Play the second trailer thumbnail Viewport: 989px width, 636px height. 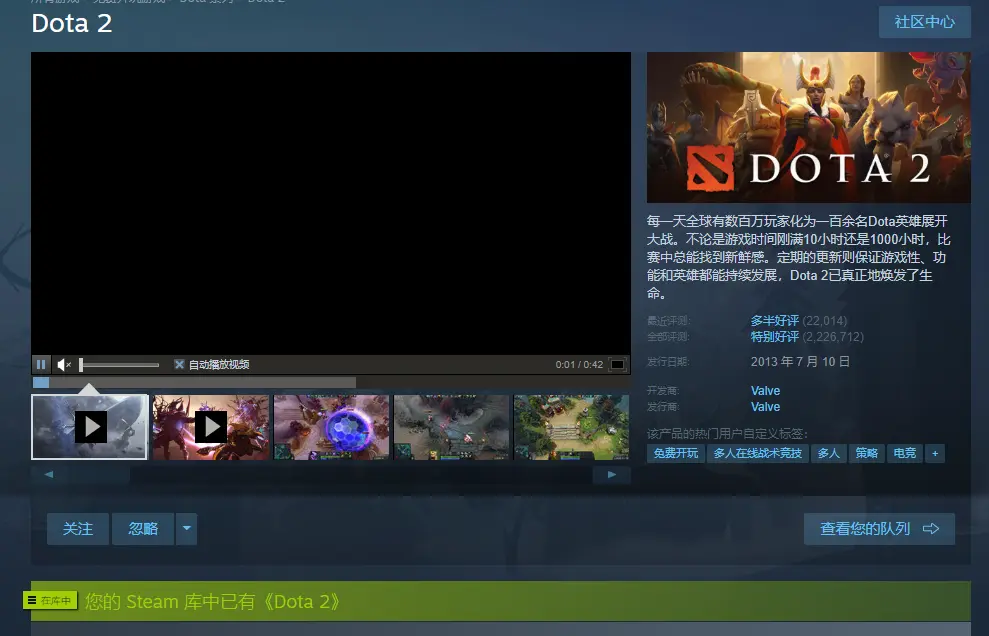point(211,427)
